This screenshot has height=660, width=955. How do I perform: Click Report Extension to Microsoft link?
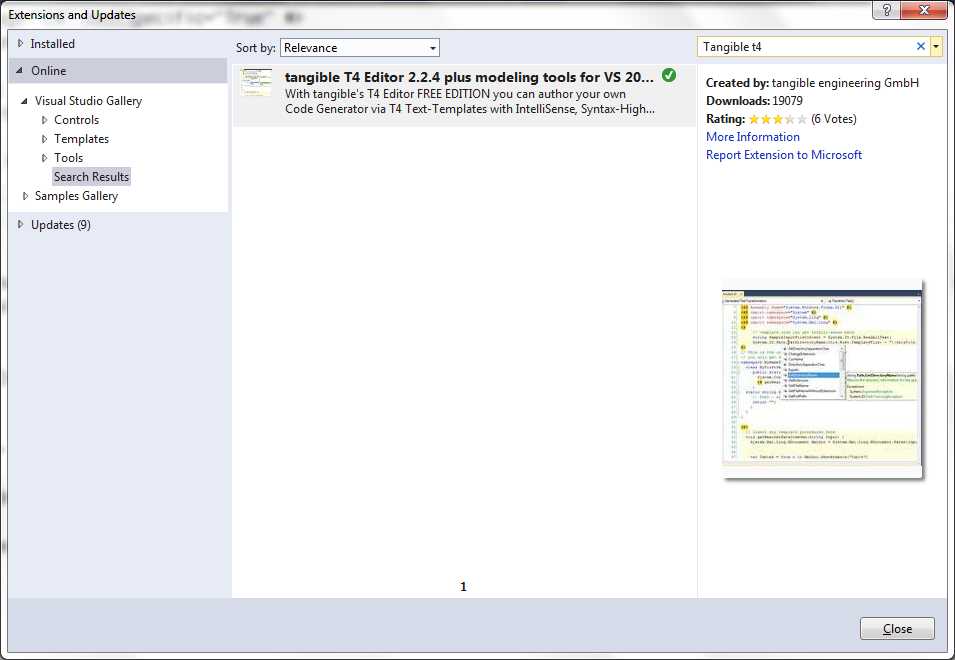pyautogui.click(x=784, y=155)
